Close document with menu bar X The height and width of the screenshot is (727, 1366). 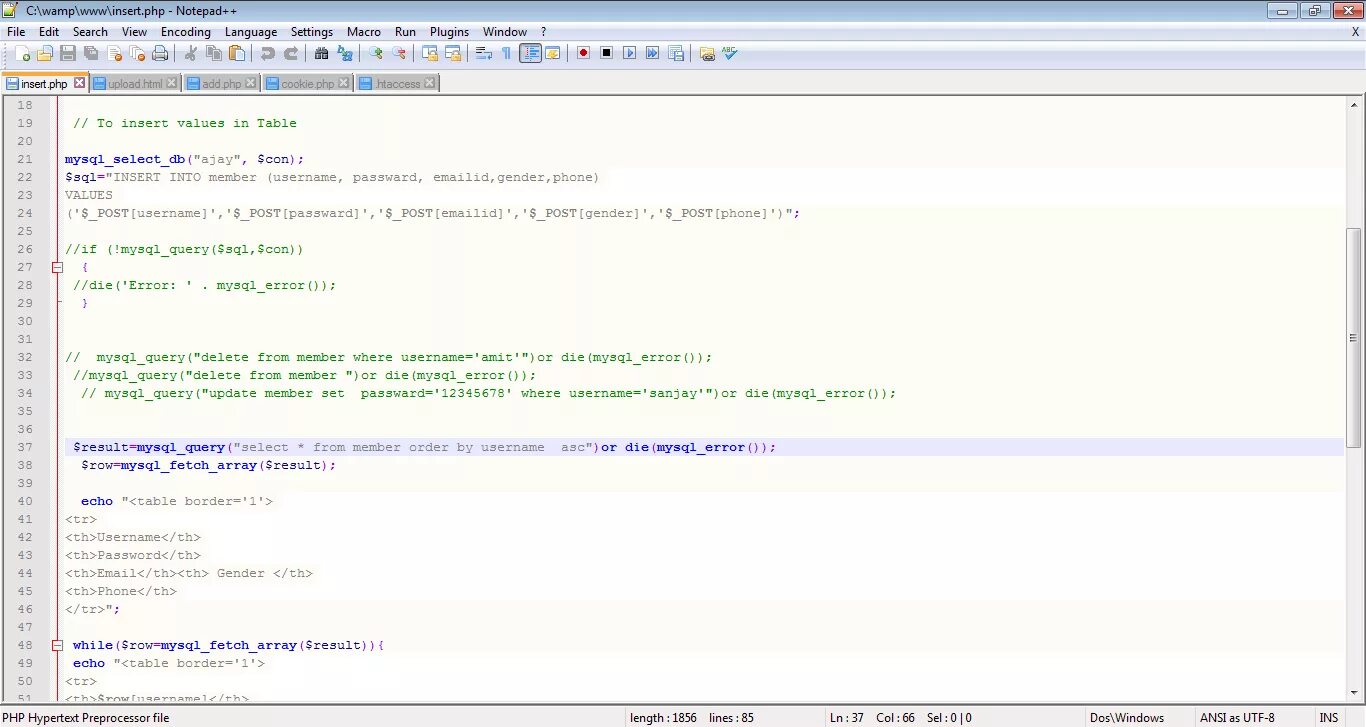pos(1355,32)
